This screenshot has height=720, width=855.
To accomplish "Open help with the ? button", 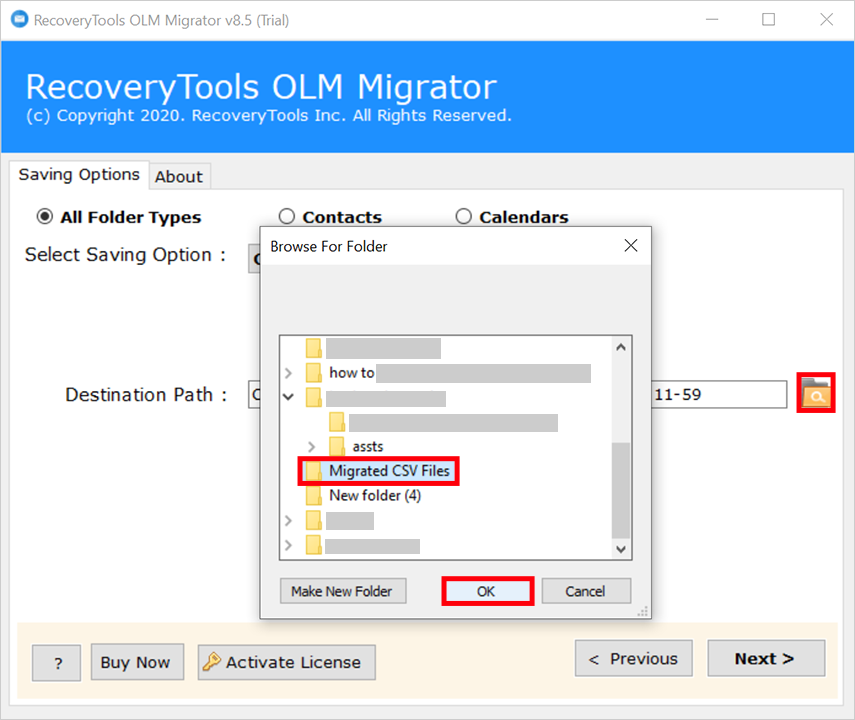I will tap(56, 663).
